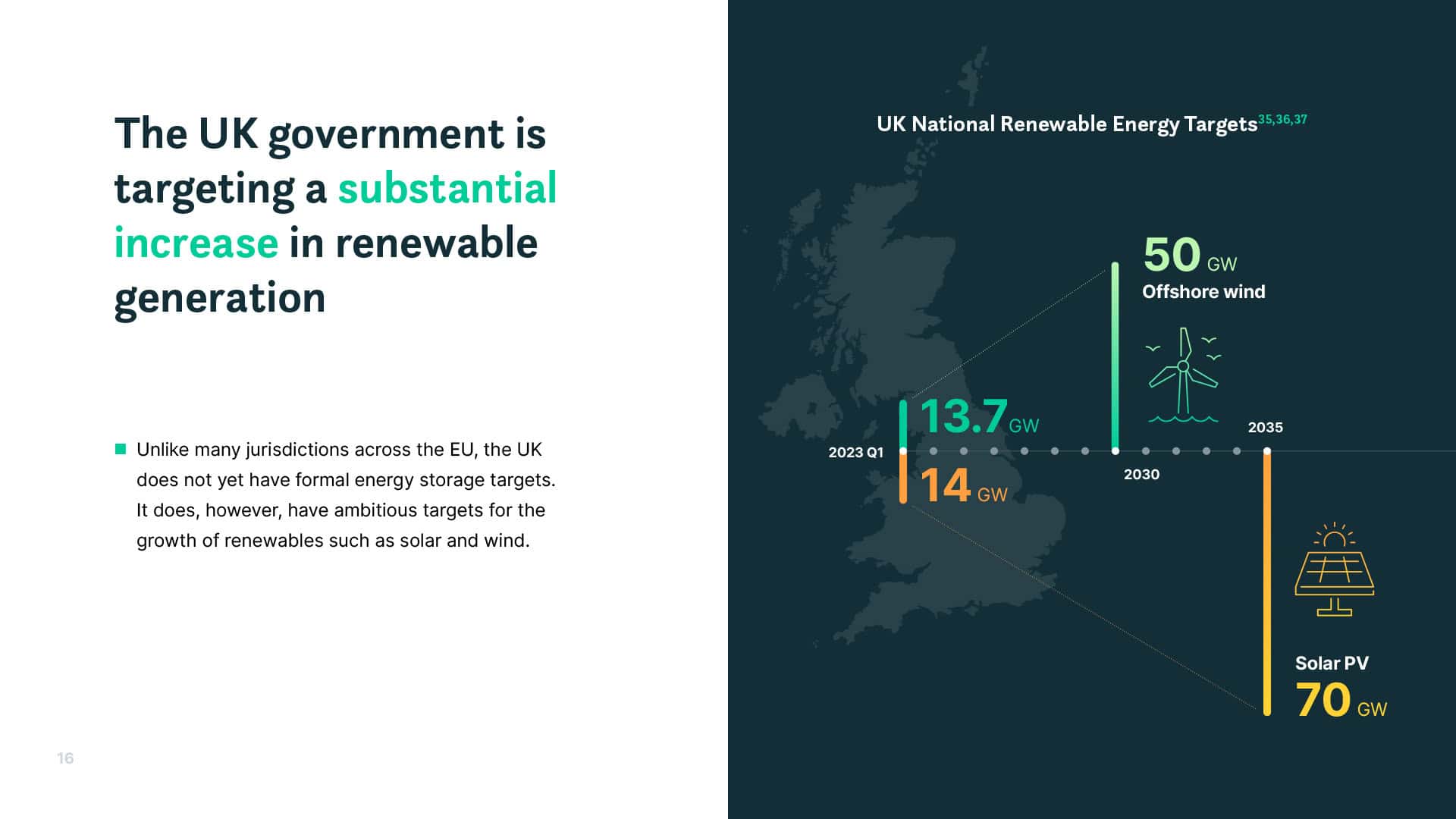Click the solar panel icon

pyautogui.click(x=1335, y=569)
